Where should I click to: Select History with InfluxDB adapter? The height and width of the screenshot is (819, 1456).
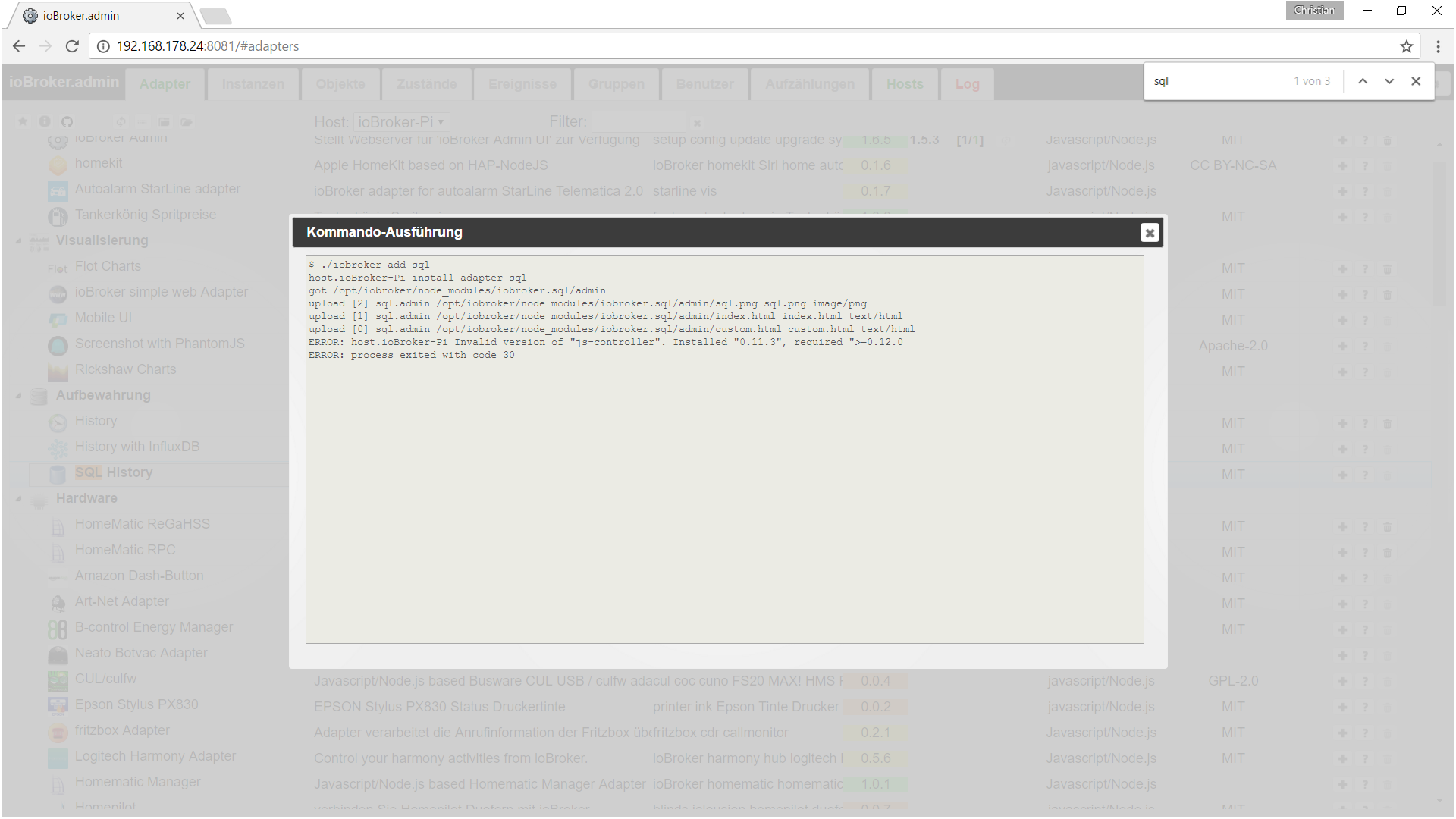tap(136, 447)
